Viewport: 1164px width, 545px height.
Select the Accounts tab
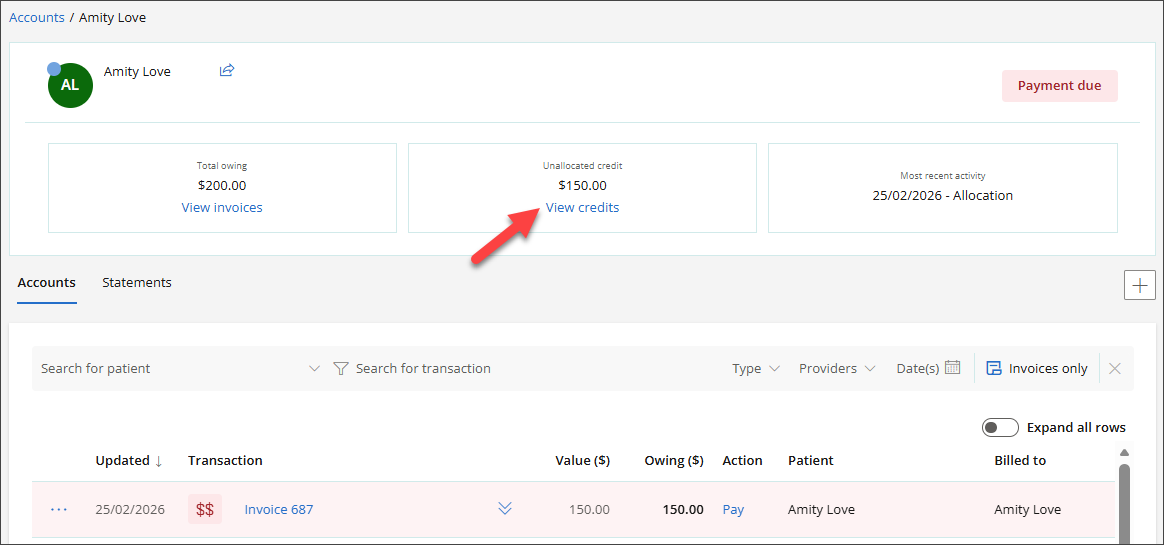[x=47, y=283]
